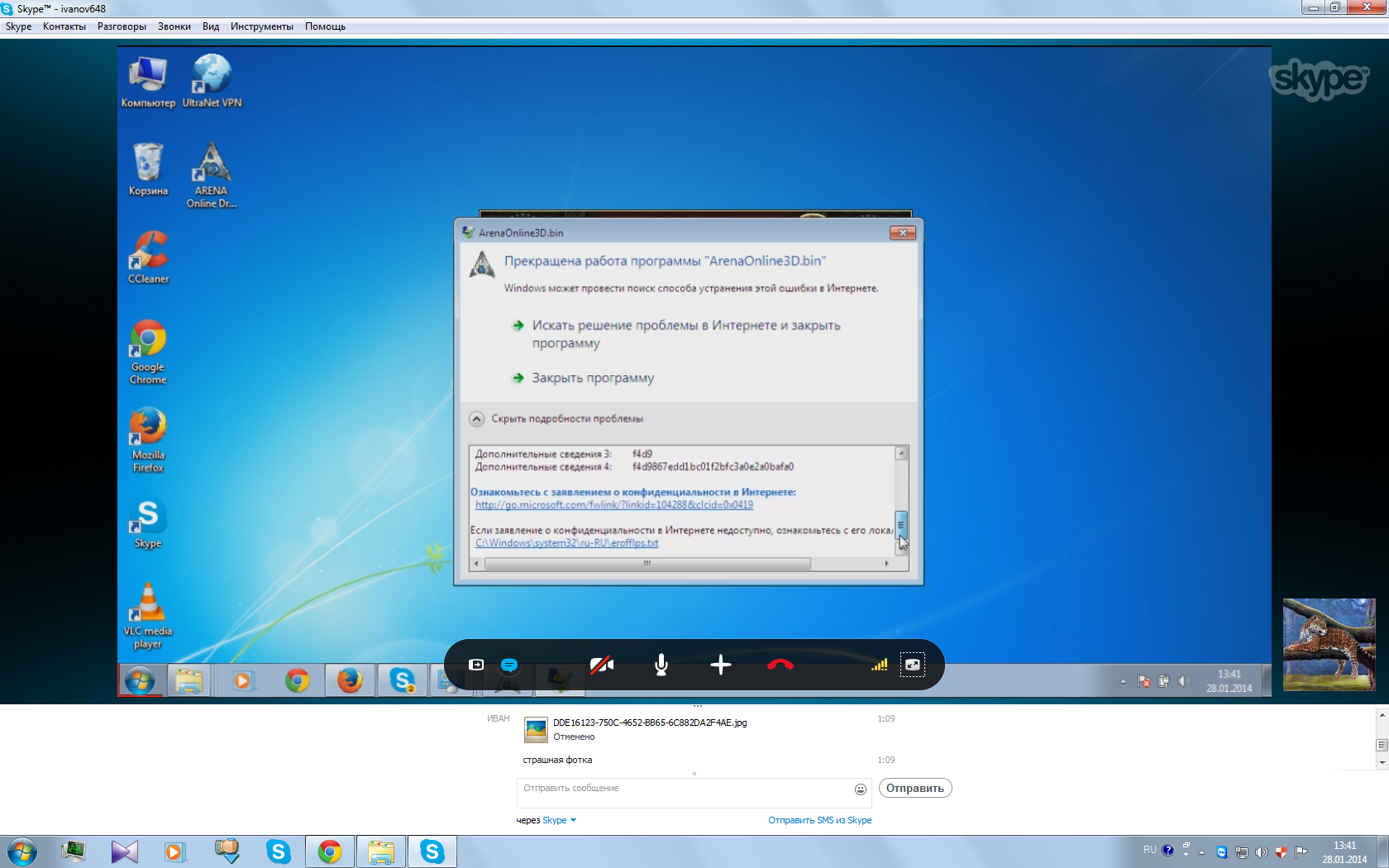Click Закрыть программу in error dialog
The image size is (1389, 868).
[592, 378]
